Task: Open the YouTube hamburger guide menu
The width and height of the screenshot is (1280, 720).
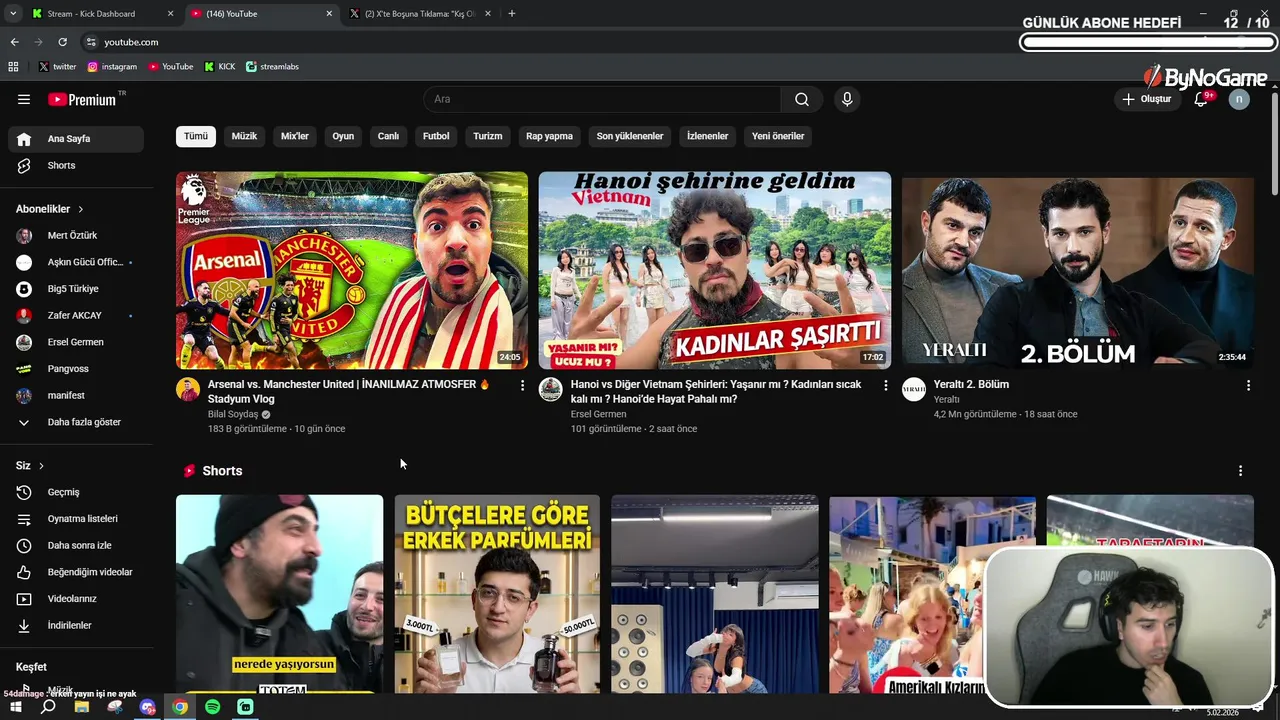Action: 24,99
